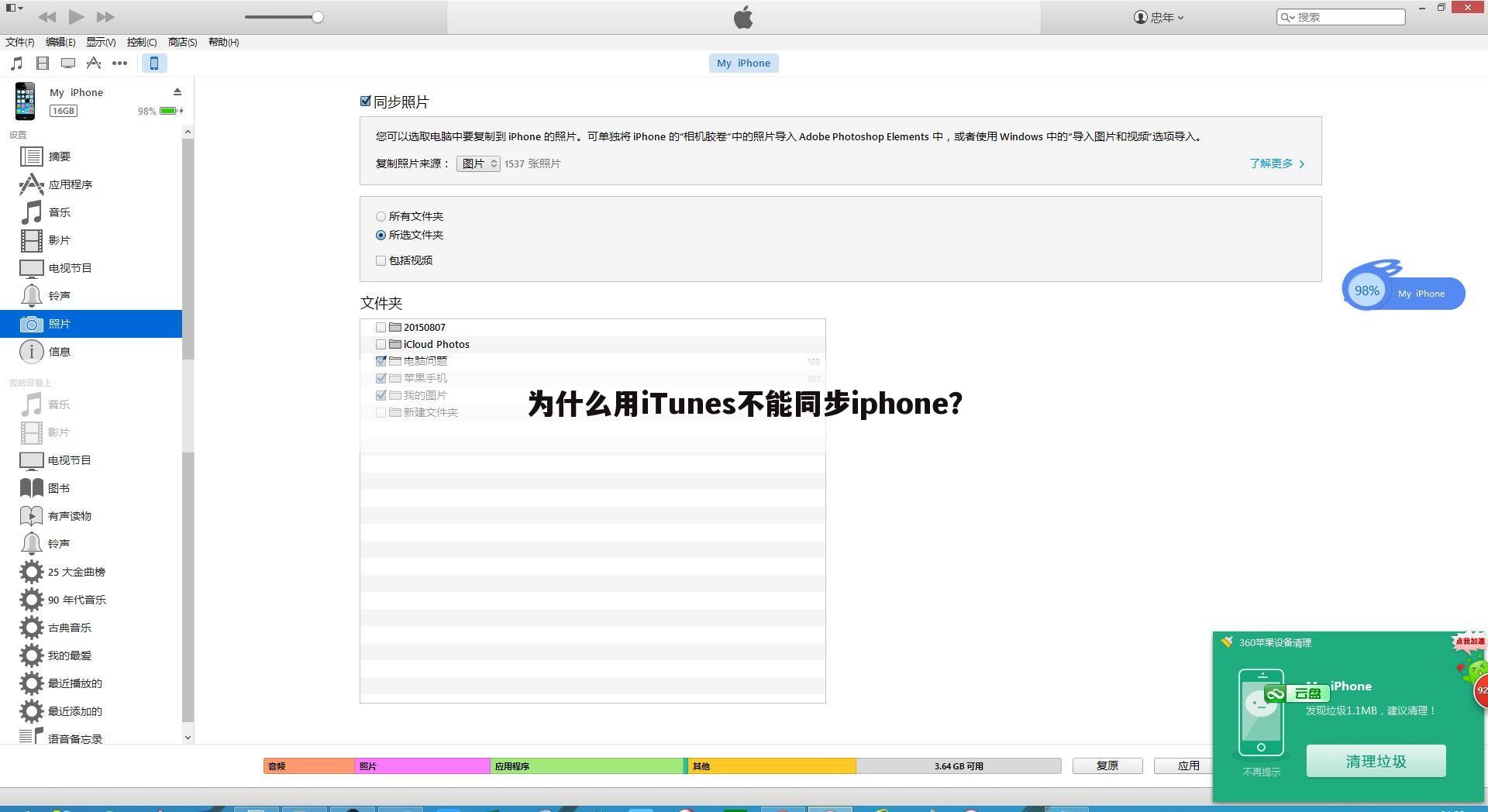Click the 了解更多 link
Image resolution: width=1488 pixels, height=812 pixels.
coord(1272,163)
